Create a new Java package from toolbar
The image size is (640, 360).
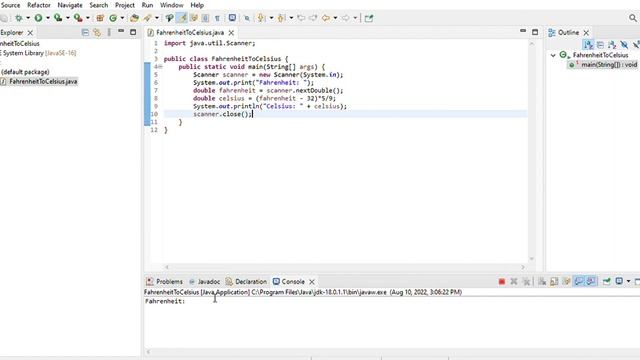coord(100,18)
